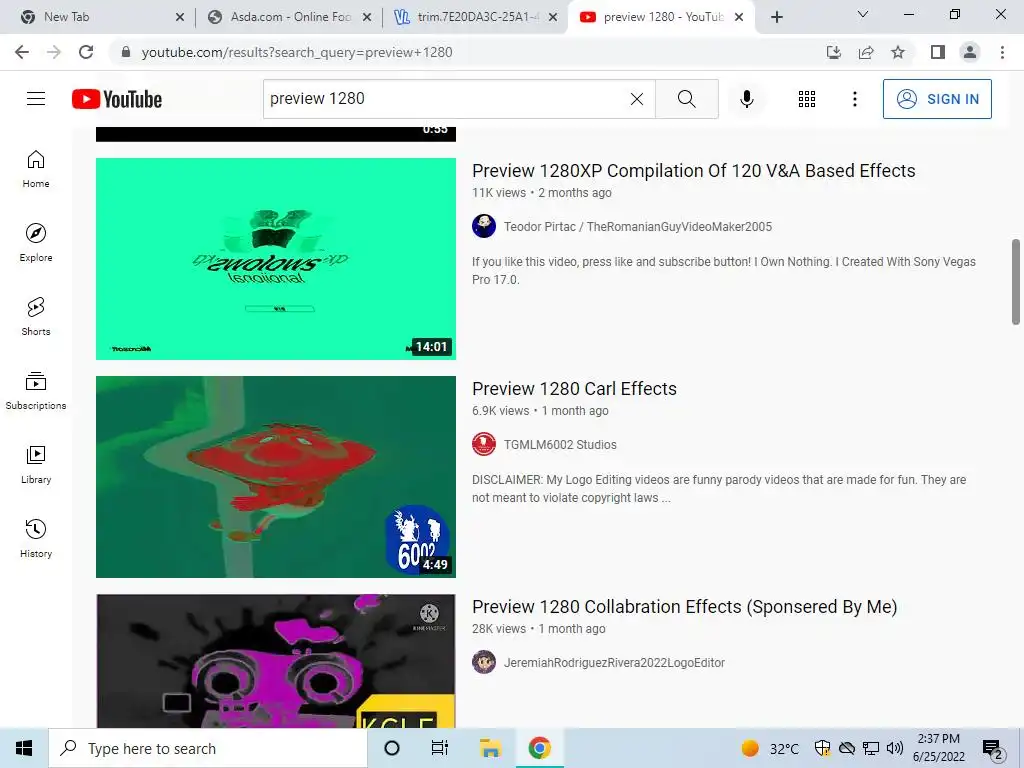The image size is (1024, 768).
Task: Click the install app icon in address bar
Action: [x=834, y=52]
